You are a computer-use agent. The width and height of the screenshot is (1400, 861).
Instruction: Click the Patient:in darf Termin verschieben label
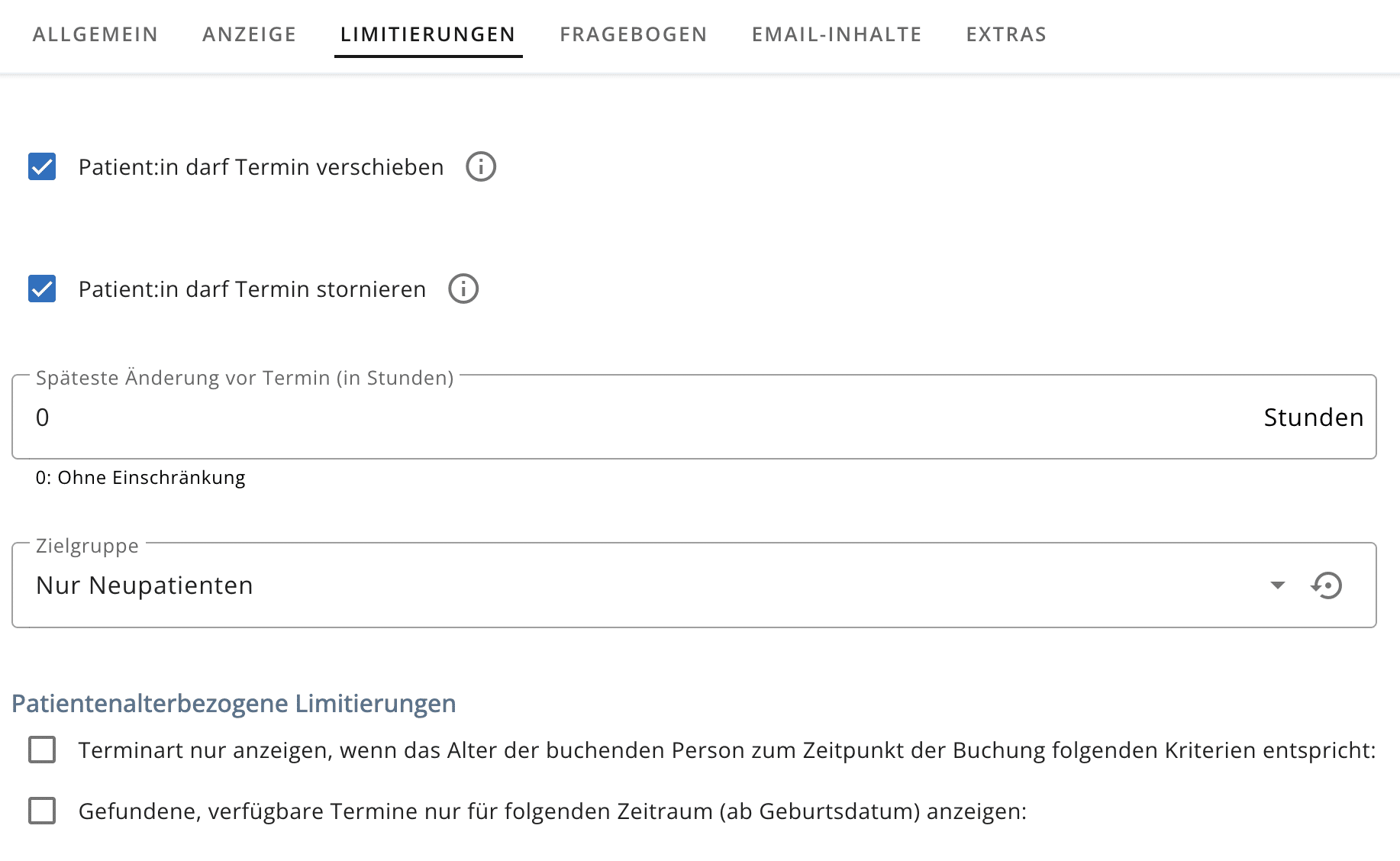click(x=261, y=167)
